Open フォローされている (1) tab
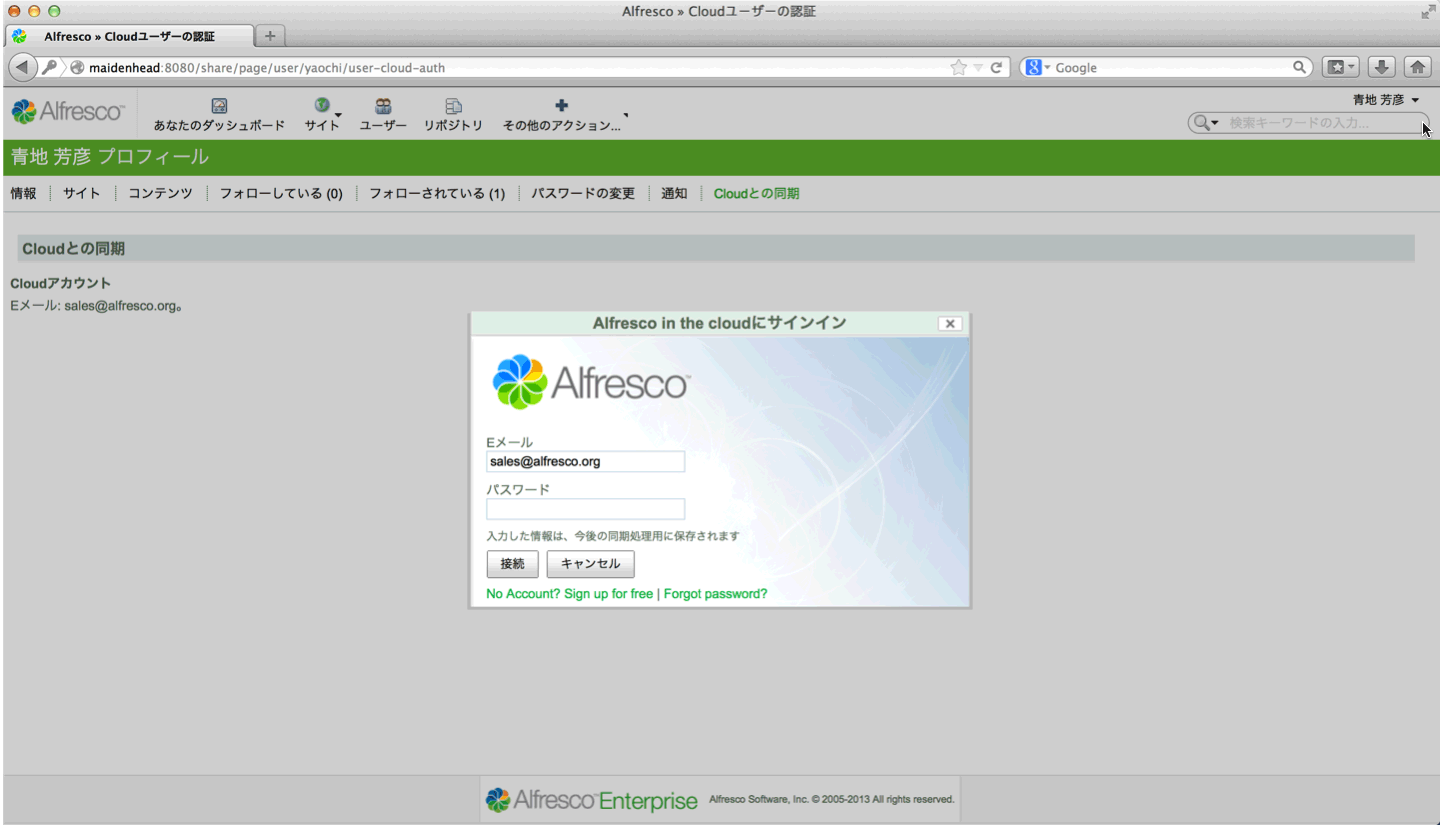1440x825 pixels. [437, 193]
